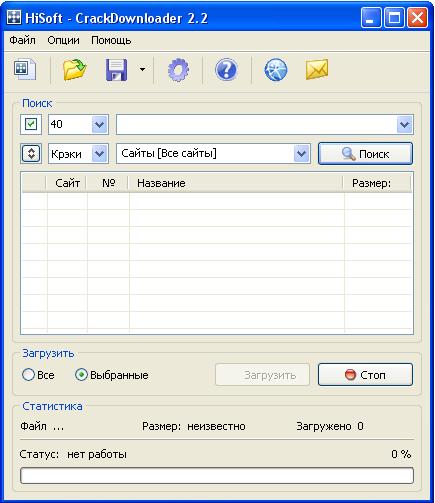This screenshot has height=503, width=435.
Task: Send email via the envelope icon
Action: [317, 69]
